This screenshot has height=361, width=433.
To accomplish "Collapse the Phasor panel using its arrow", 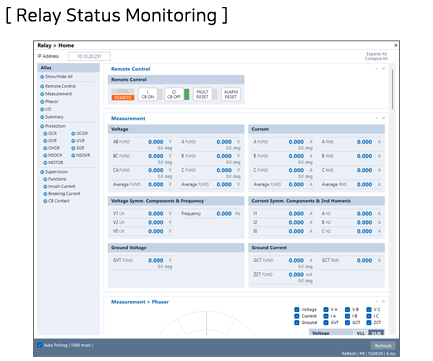I will pos(377,301).
